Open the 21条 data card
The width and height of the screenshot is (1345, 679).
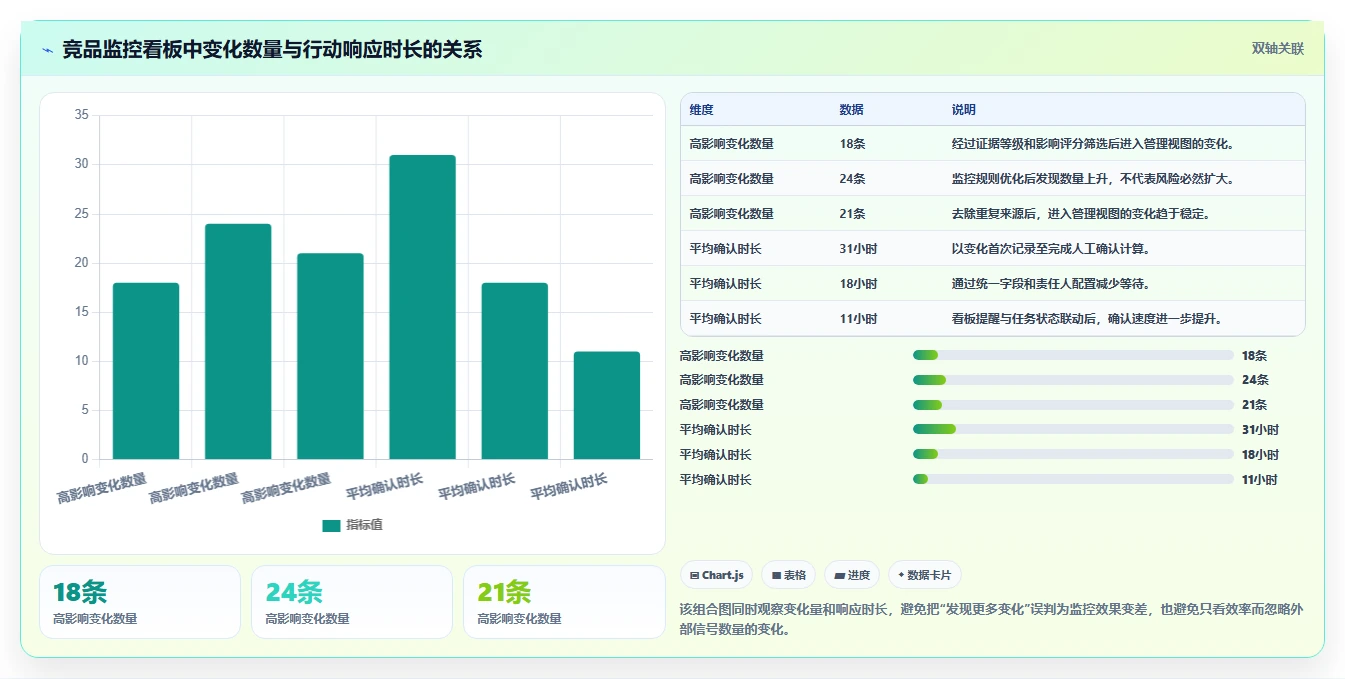coord(565,602)
